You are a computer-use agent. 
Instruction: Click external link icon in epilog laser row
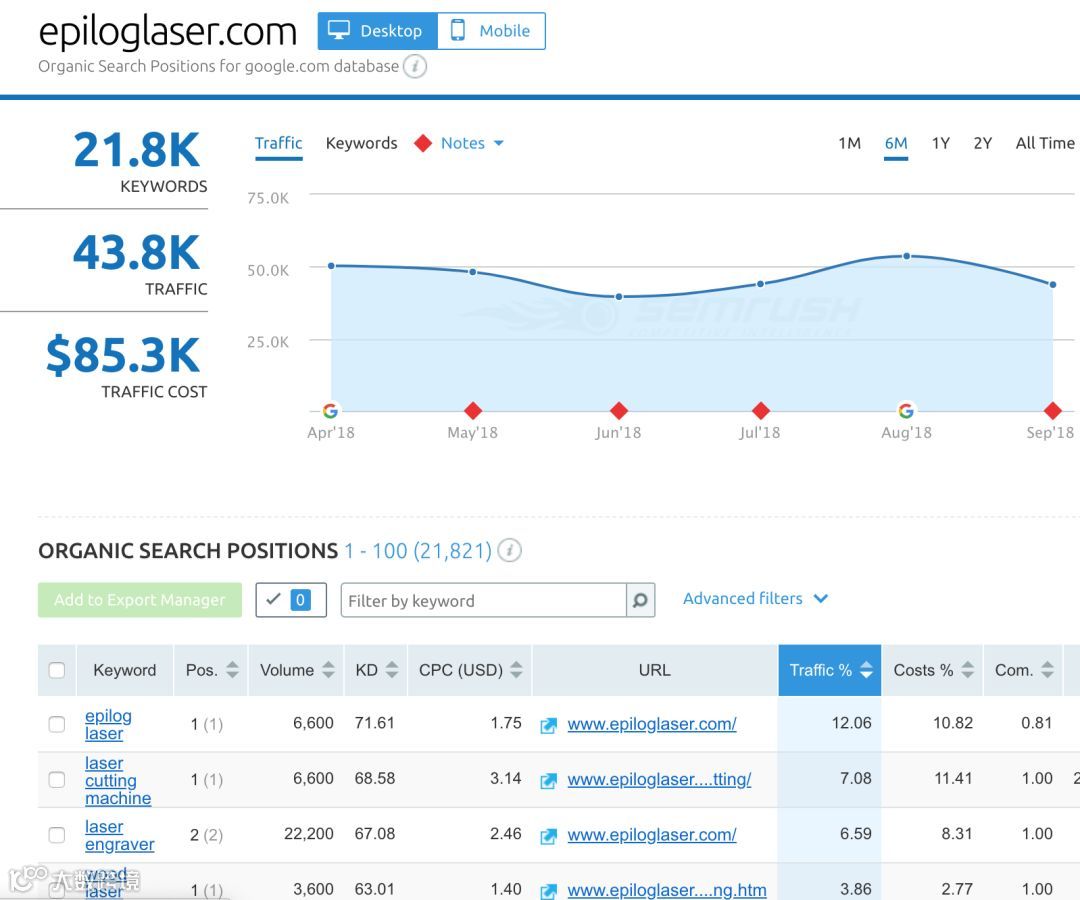point(549,725)
